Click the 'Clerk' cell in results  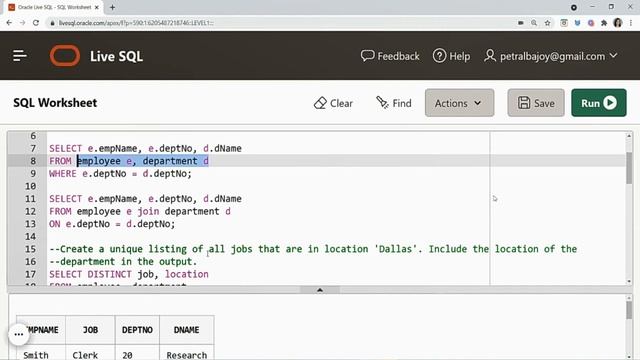coord(85,355)
